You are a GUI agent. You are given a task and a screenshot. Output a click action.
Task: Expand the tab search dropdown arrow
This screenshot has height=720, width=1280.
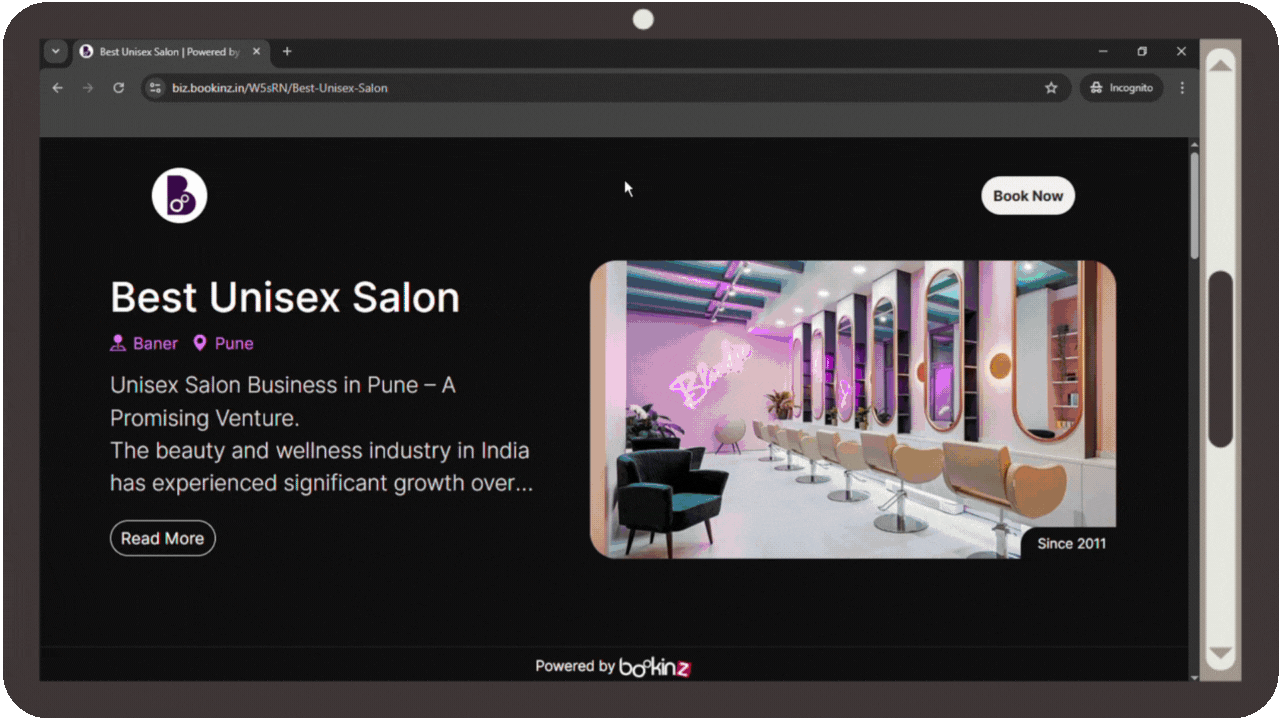click(x=55, y=51)
